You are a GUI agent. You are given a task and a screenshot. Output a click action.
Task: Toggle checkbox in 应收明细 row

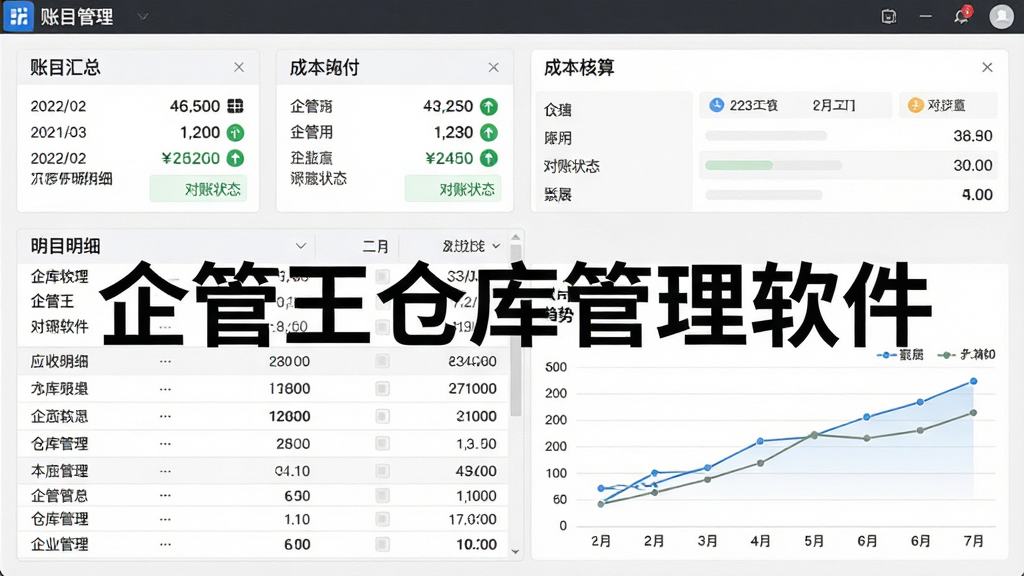[x=383, y=361]
